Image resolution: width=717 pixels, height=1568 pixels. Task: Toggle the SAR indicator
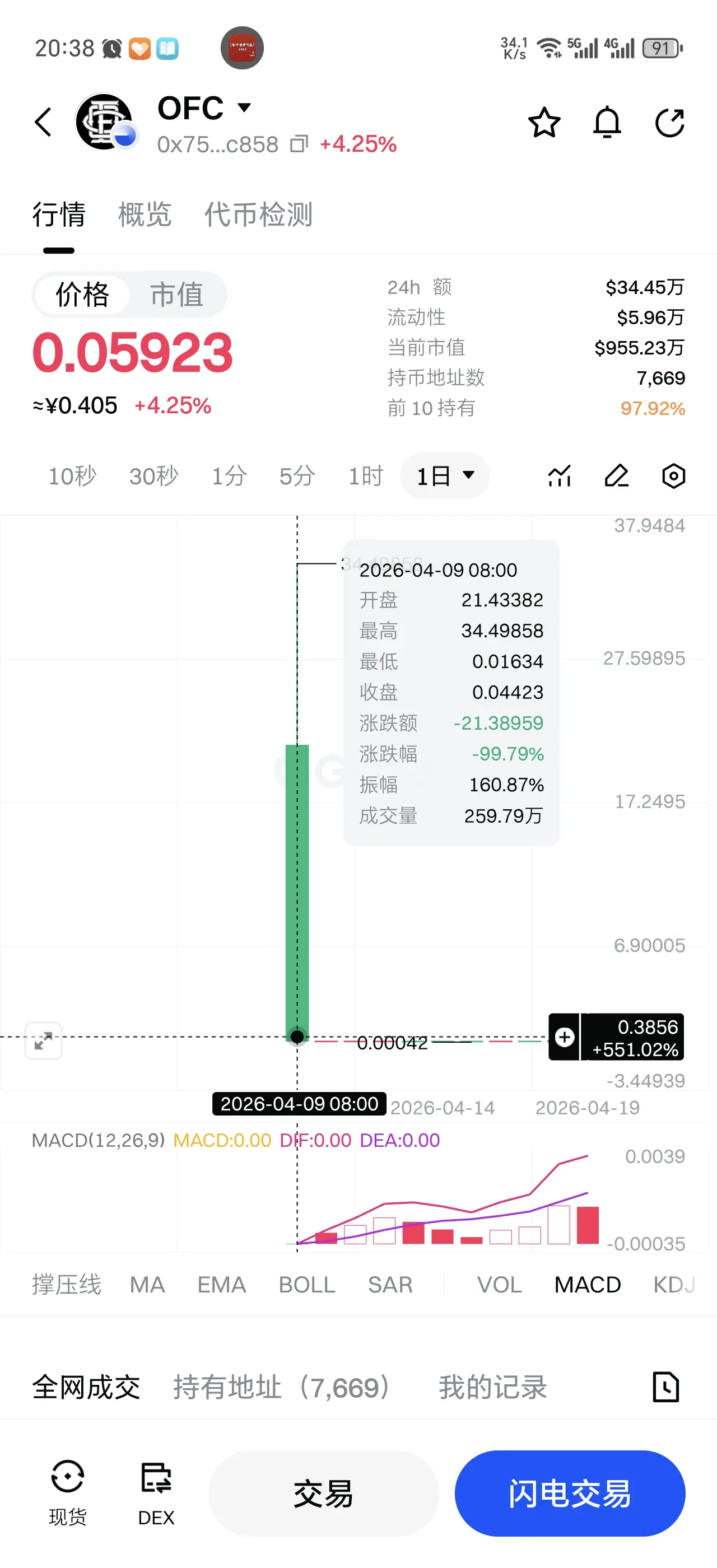[390, 1284]
